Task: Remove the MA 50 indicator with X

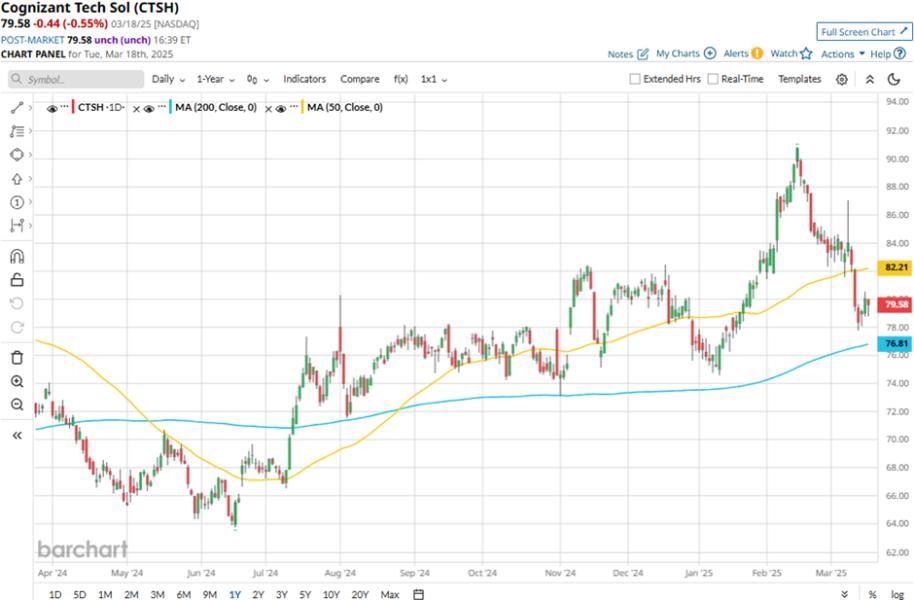Action: pos(268,109)
